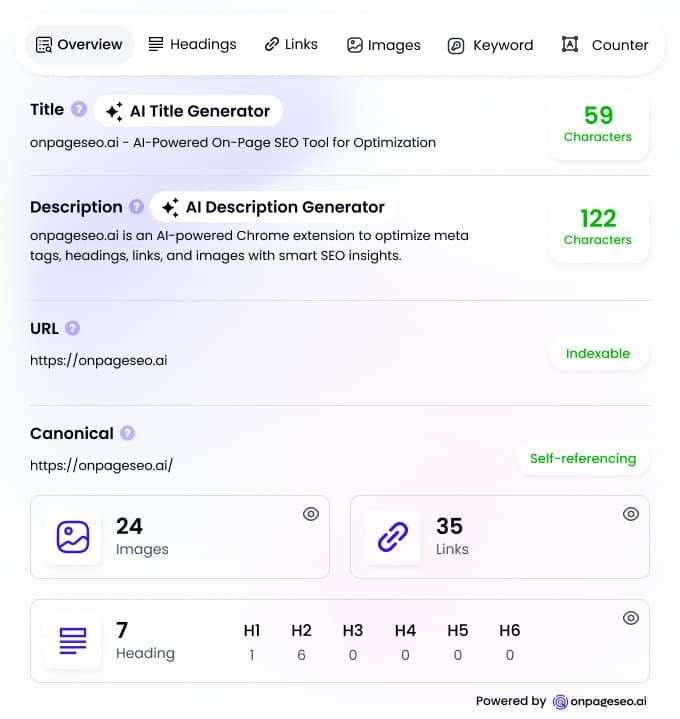Click the H2 heading count column
The width and height of the screenshot is (680, 719).
[301, 642]
